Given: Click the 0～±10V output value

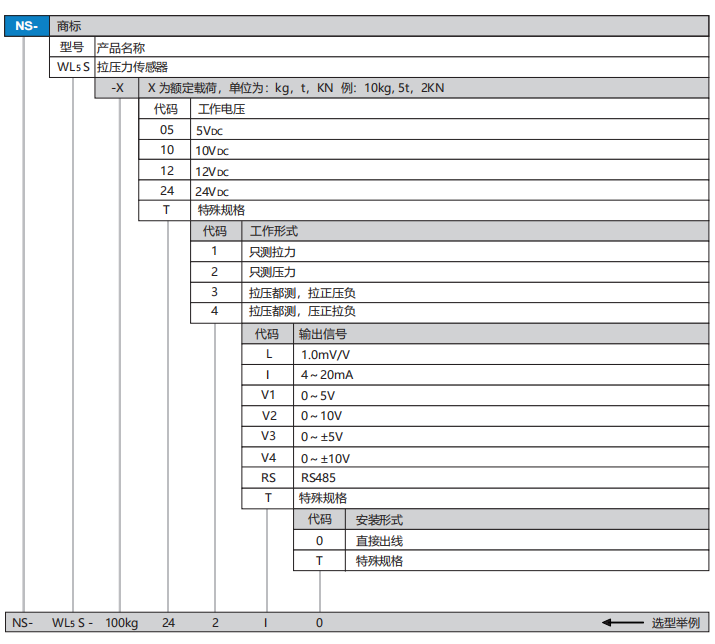Looking at the screenshot, I should tap(326, 459).
